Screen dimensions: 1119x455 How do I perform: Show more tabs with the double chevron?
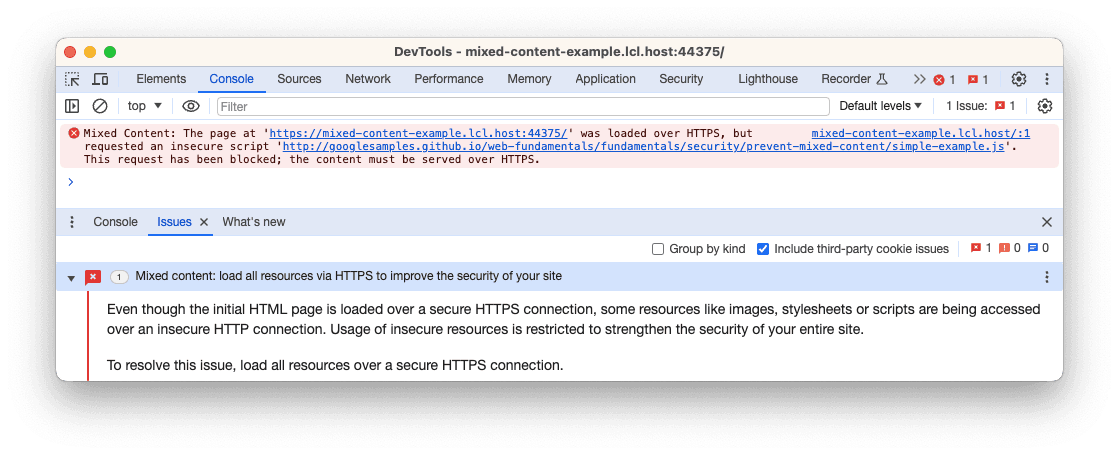coord(919,79)
